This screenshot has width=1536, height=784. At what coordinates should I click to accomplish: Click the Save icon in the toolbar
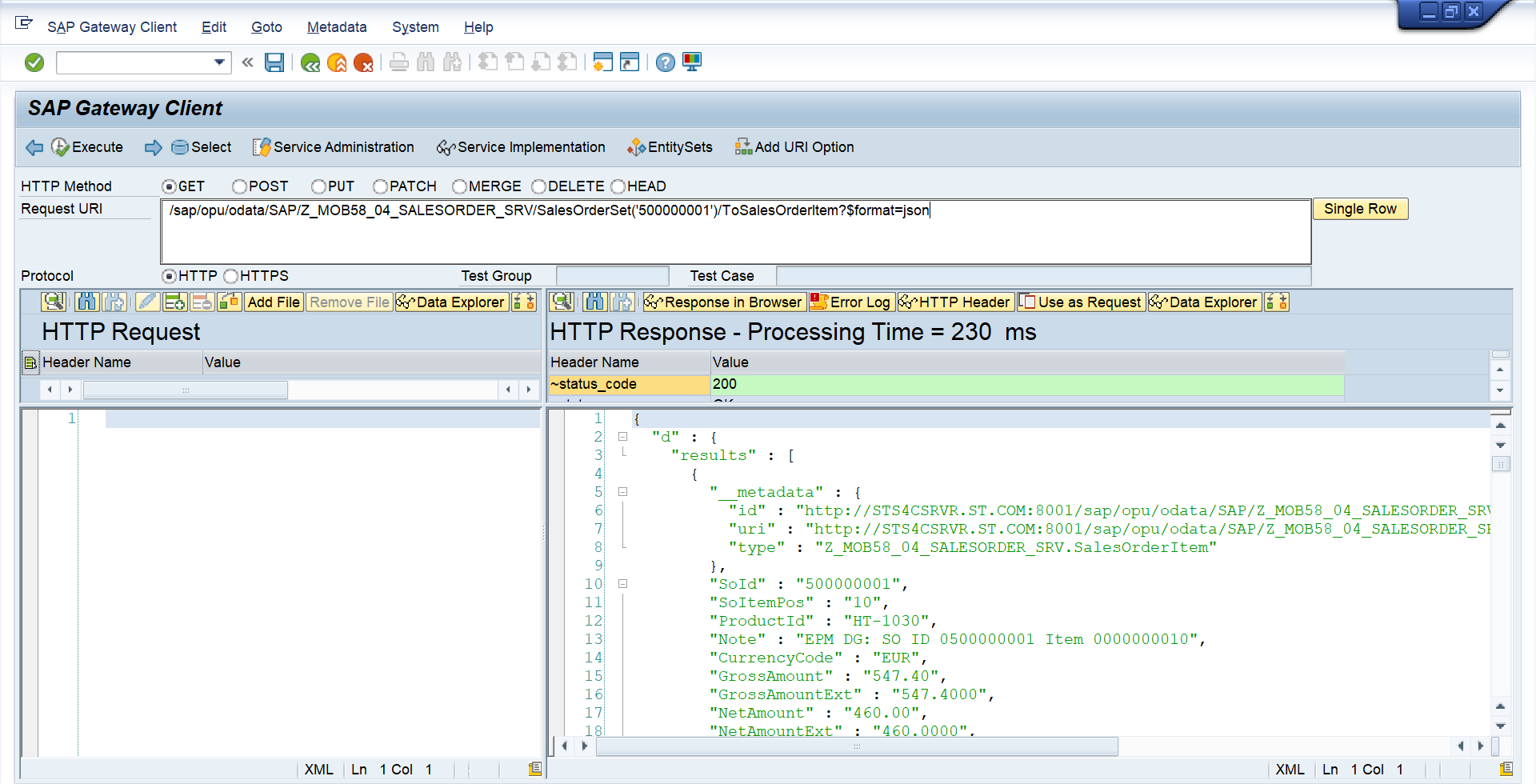[x=274, y=62]
